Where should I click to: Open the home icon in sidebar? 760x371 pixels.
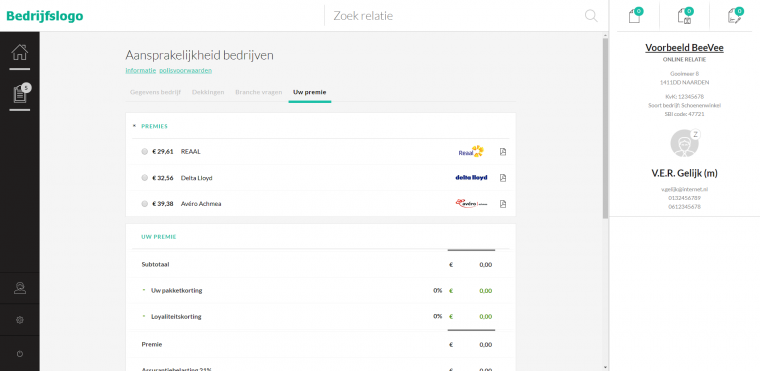point(19,52)
